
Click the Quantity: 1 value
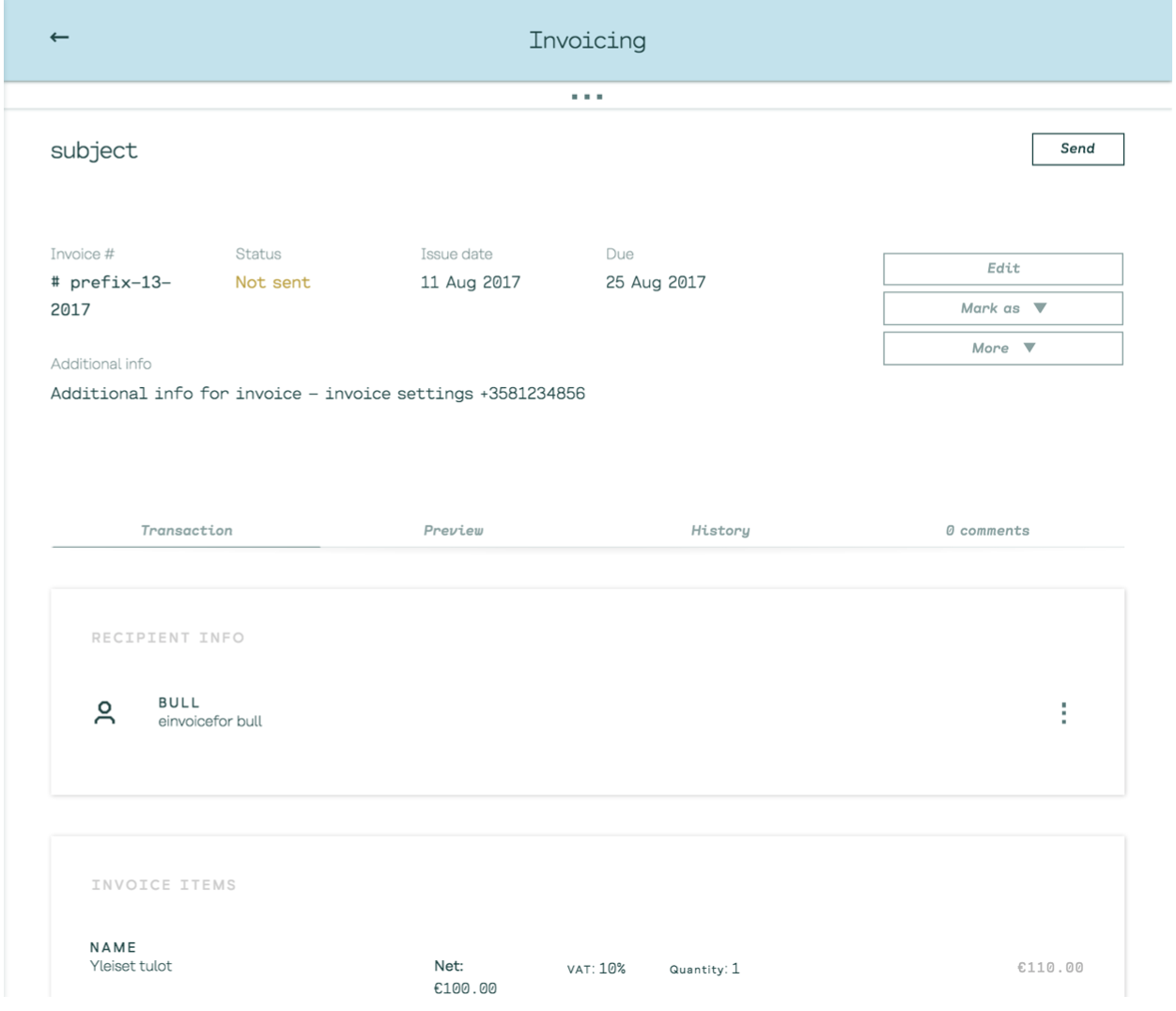pyautogui.click(x=704, y=969)
